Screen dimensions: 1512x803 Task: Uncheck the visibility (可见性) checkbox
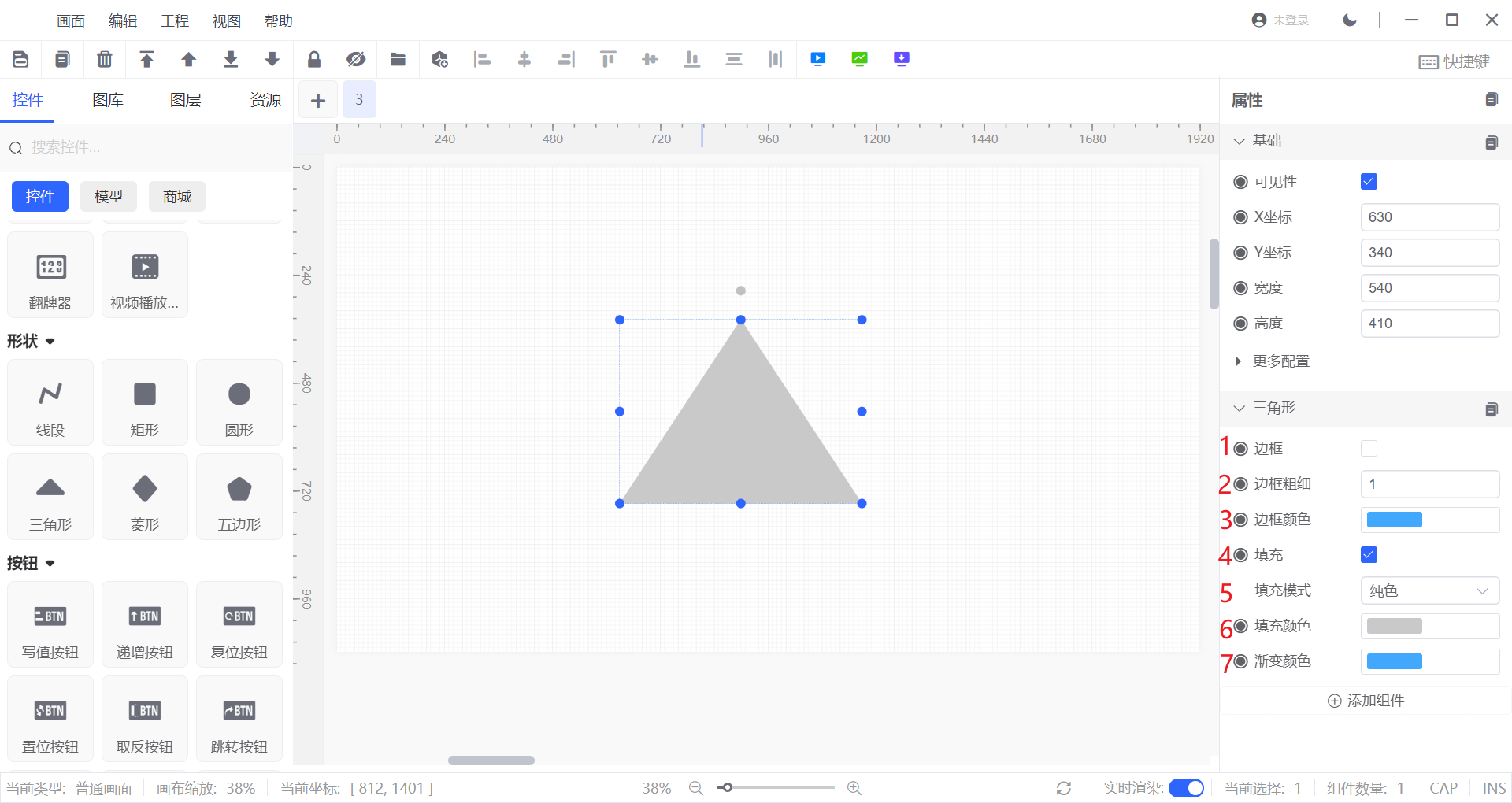tap(1369, 182)
